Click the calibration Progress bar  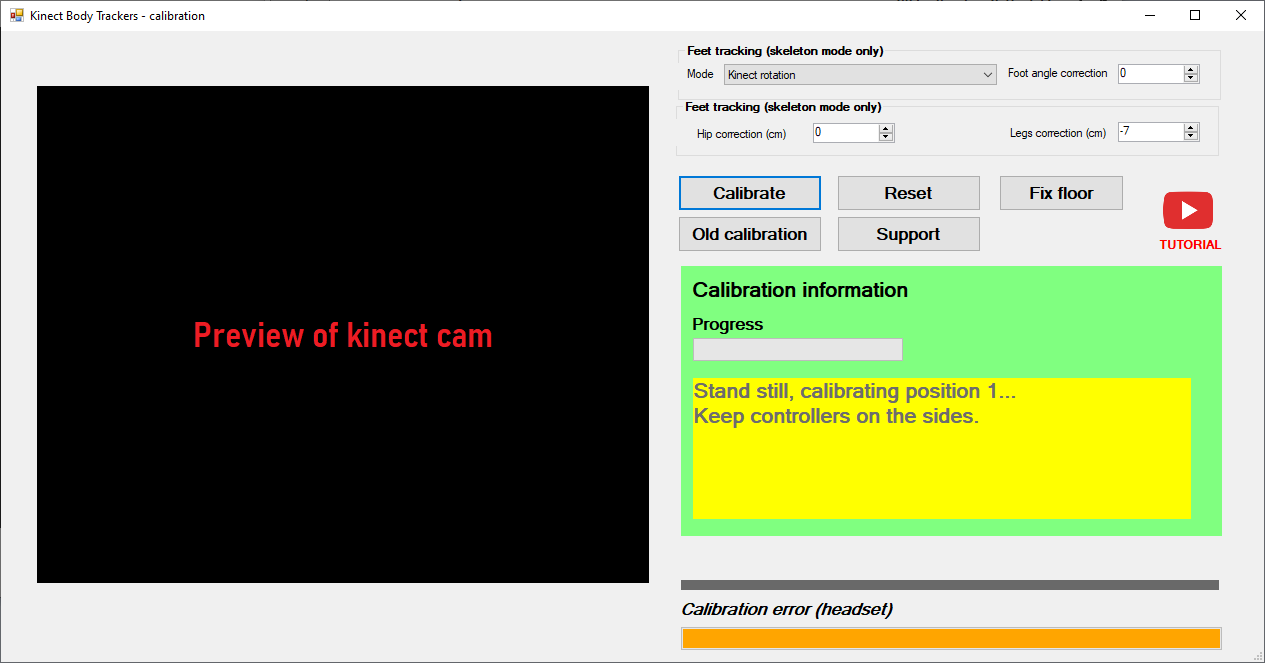click(x=798, y=349)
